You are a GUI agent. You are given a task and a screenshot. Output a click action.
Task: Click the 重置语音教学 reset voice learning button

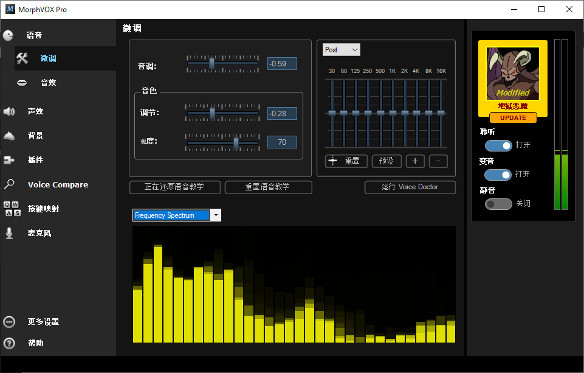tap(268, 187)
